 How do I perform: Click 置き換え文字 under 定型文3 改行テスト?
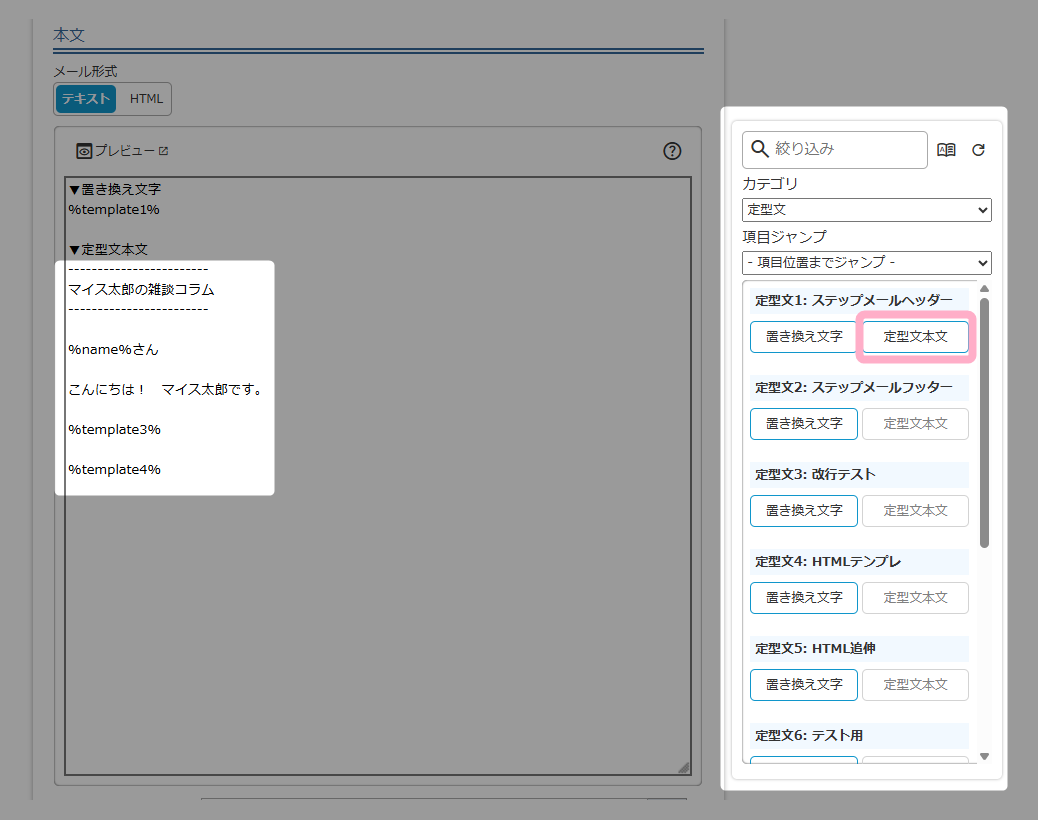pyautogui.click(x=804, y=511)
